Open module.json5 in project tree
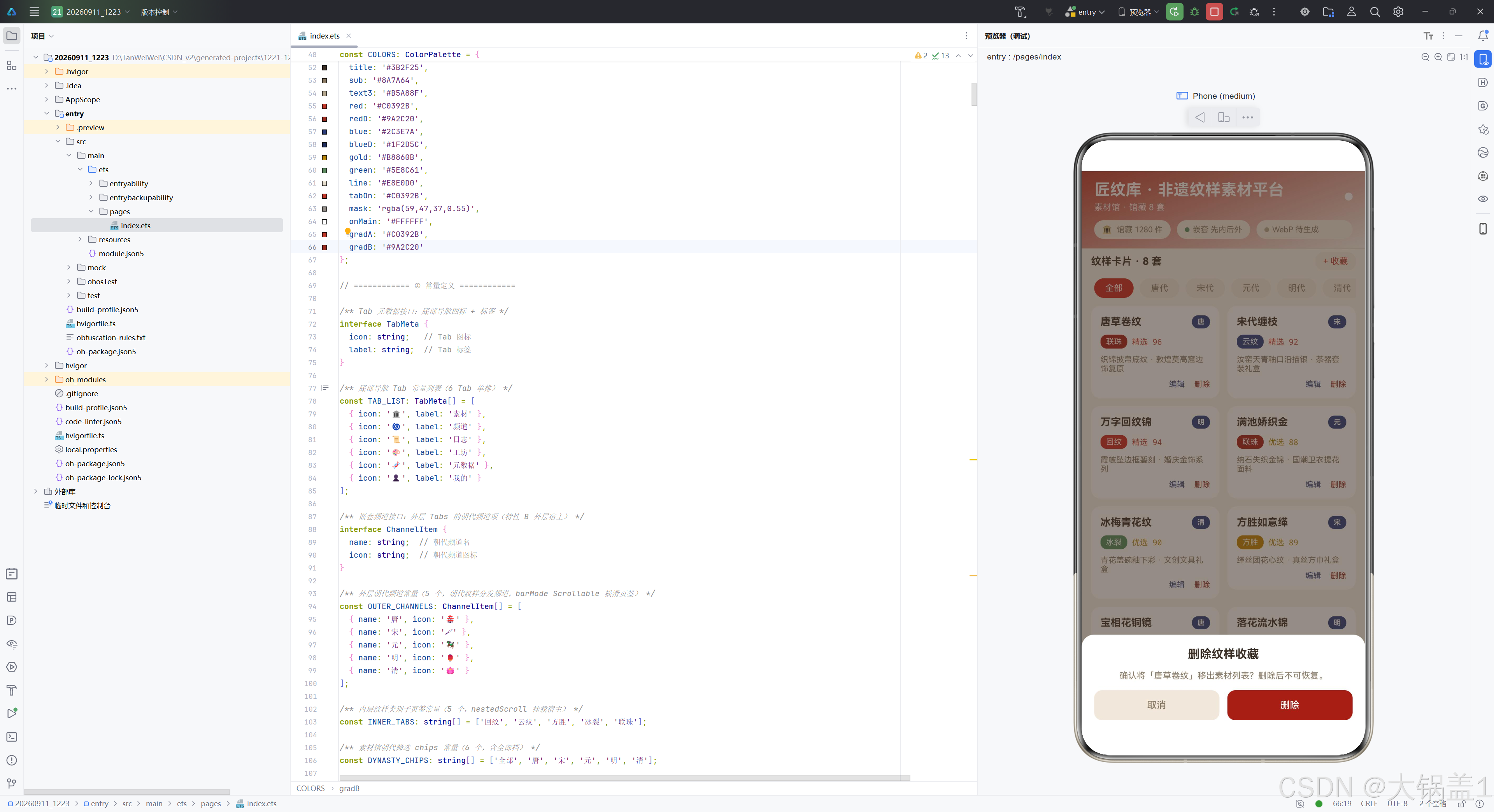 pyautogui.click(x=121, y=253)
